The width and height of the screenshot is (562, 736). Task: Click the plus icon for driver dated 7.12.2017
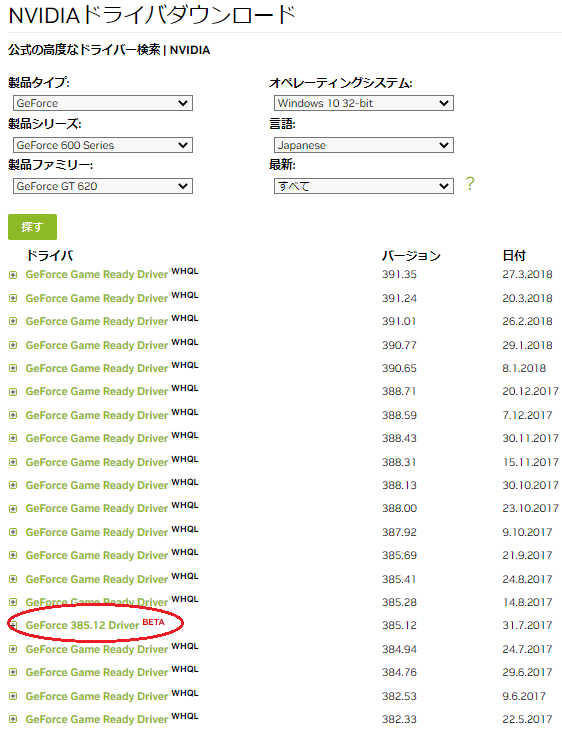pos(13,415)
